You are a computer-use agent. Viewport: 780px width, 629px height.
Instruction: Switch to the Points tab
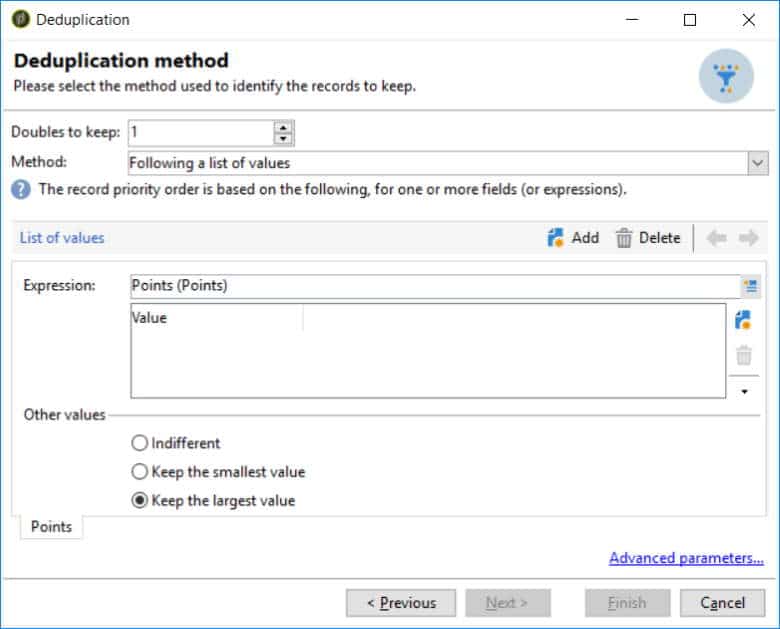pyautogui.click(x=51, y=526)
